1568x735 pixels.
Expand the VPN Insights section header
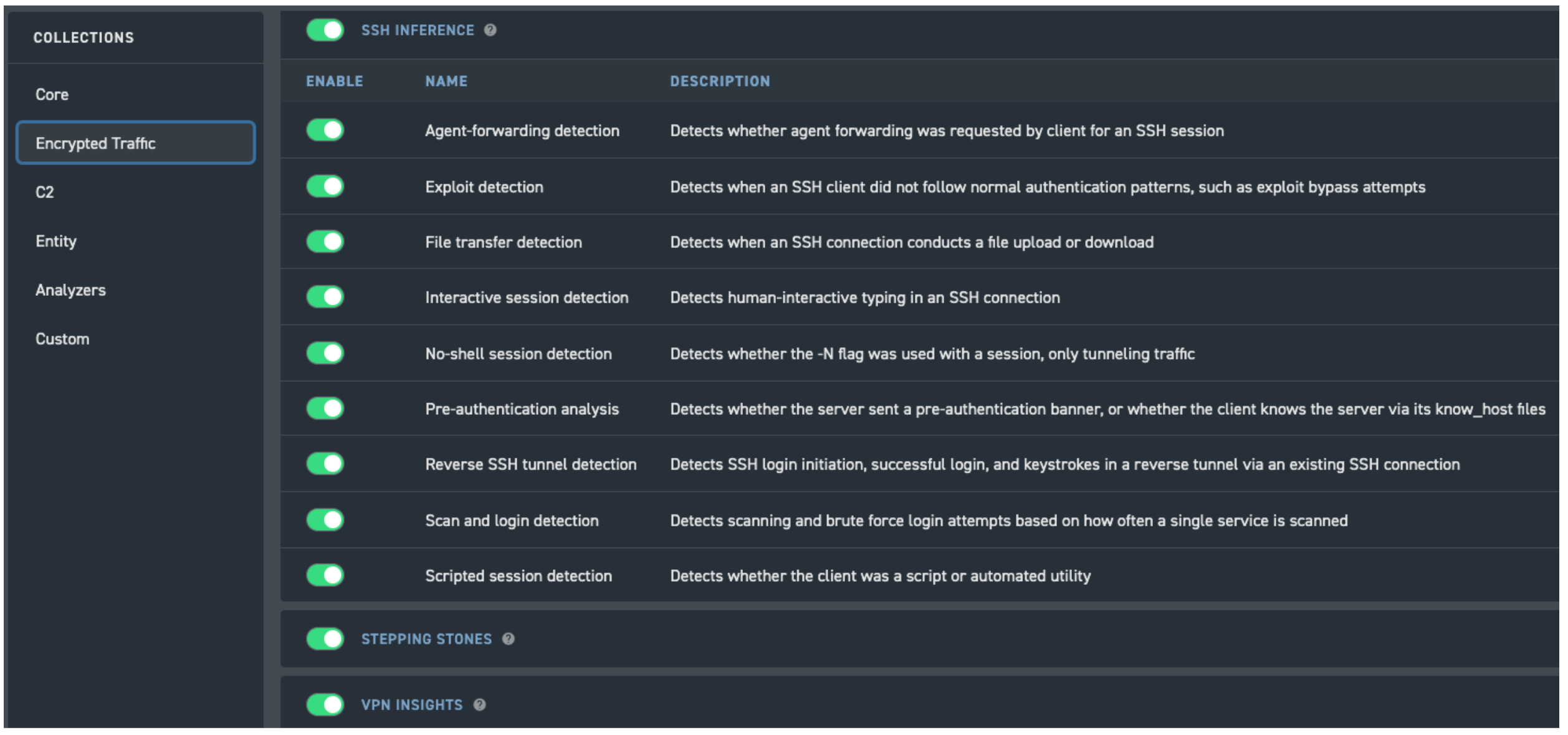tap(412, 705)
